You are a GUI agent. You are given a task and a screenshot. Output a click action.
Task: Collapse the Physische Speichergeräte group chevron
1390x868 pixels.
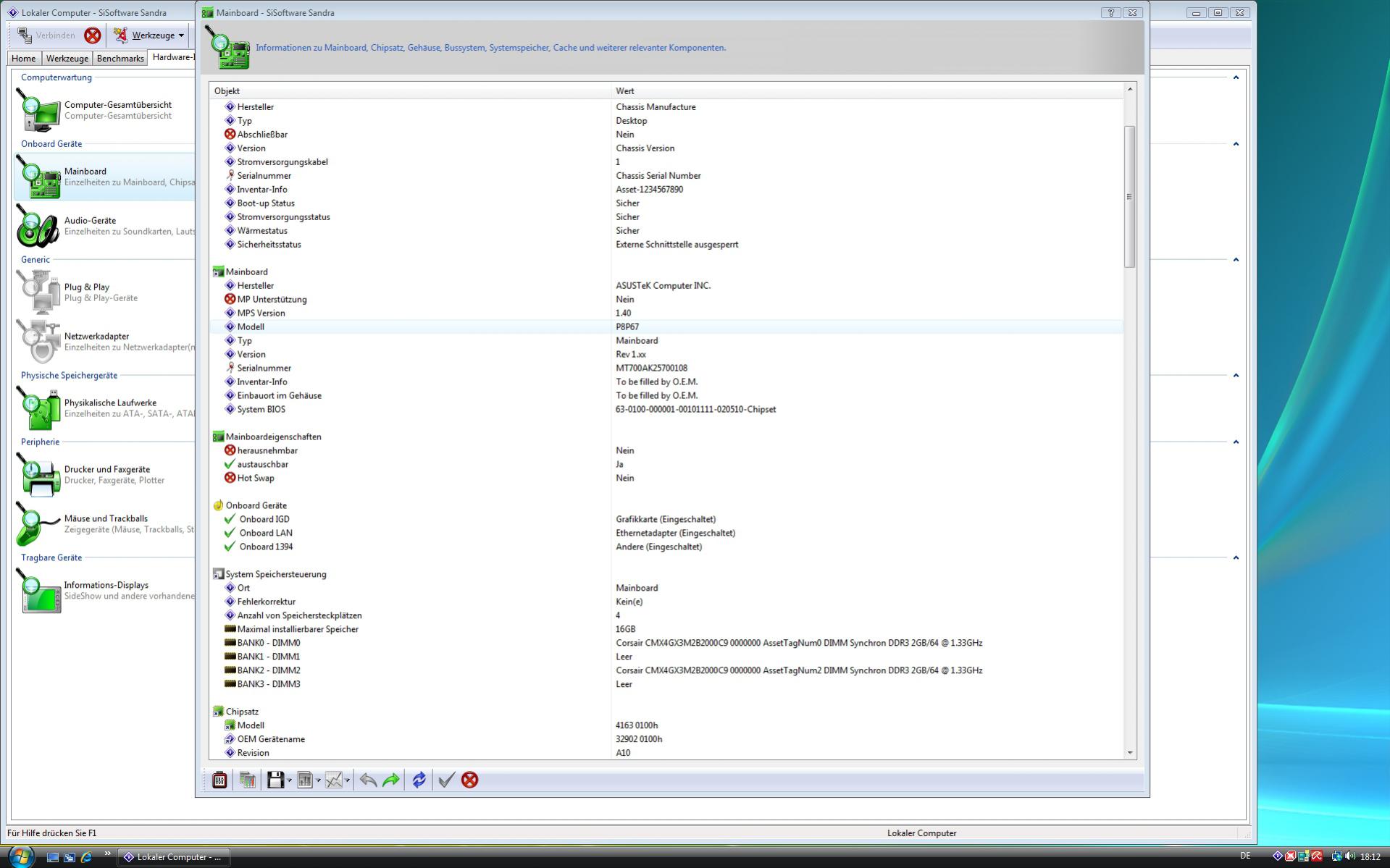coord(1236,376)
